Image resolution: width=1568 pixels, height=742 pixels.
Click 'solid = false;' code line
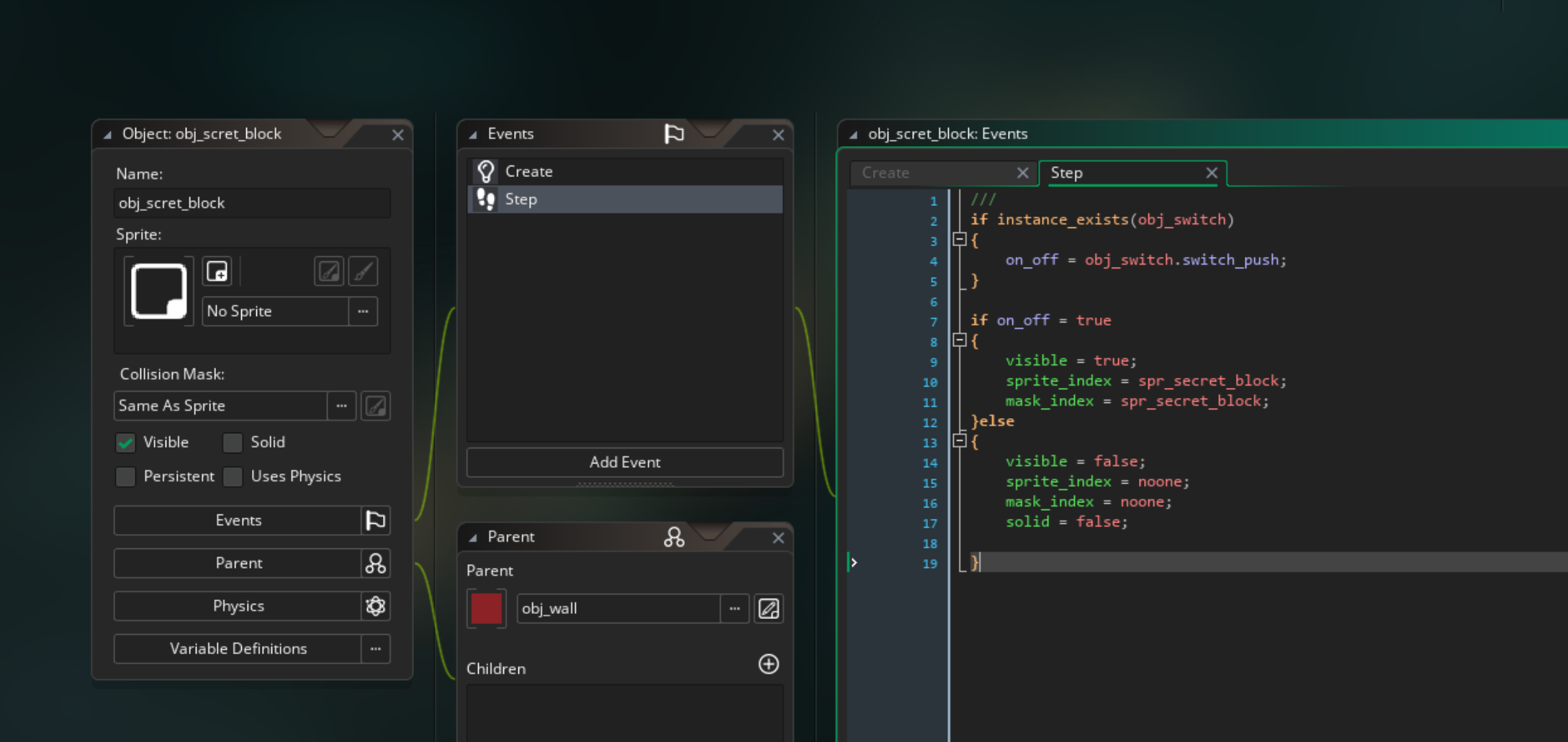click(1066, 522)
